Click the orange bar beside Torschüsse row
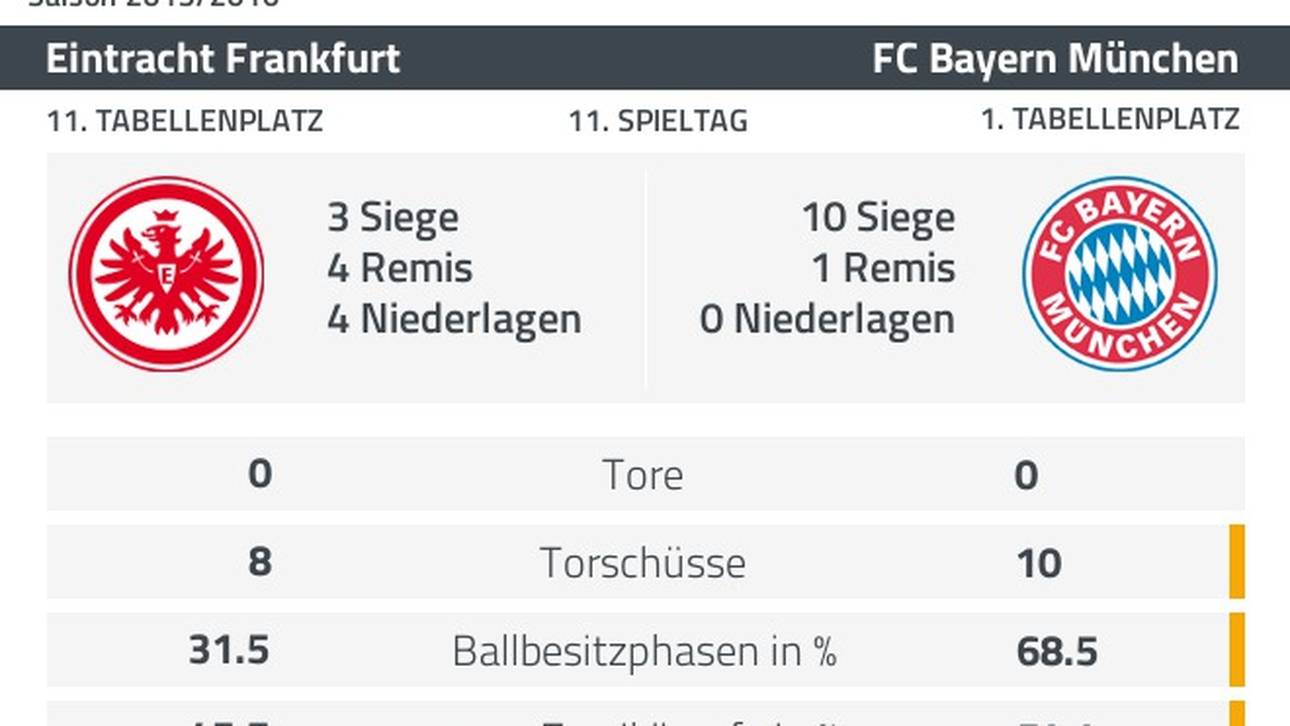 click(x=1237, y=562)
